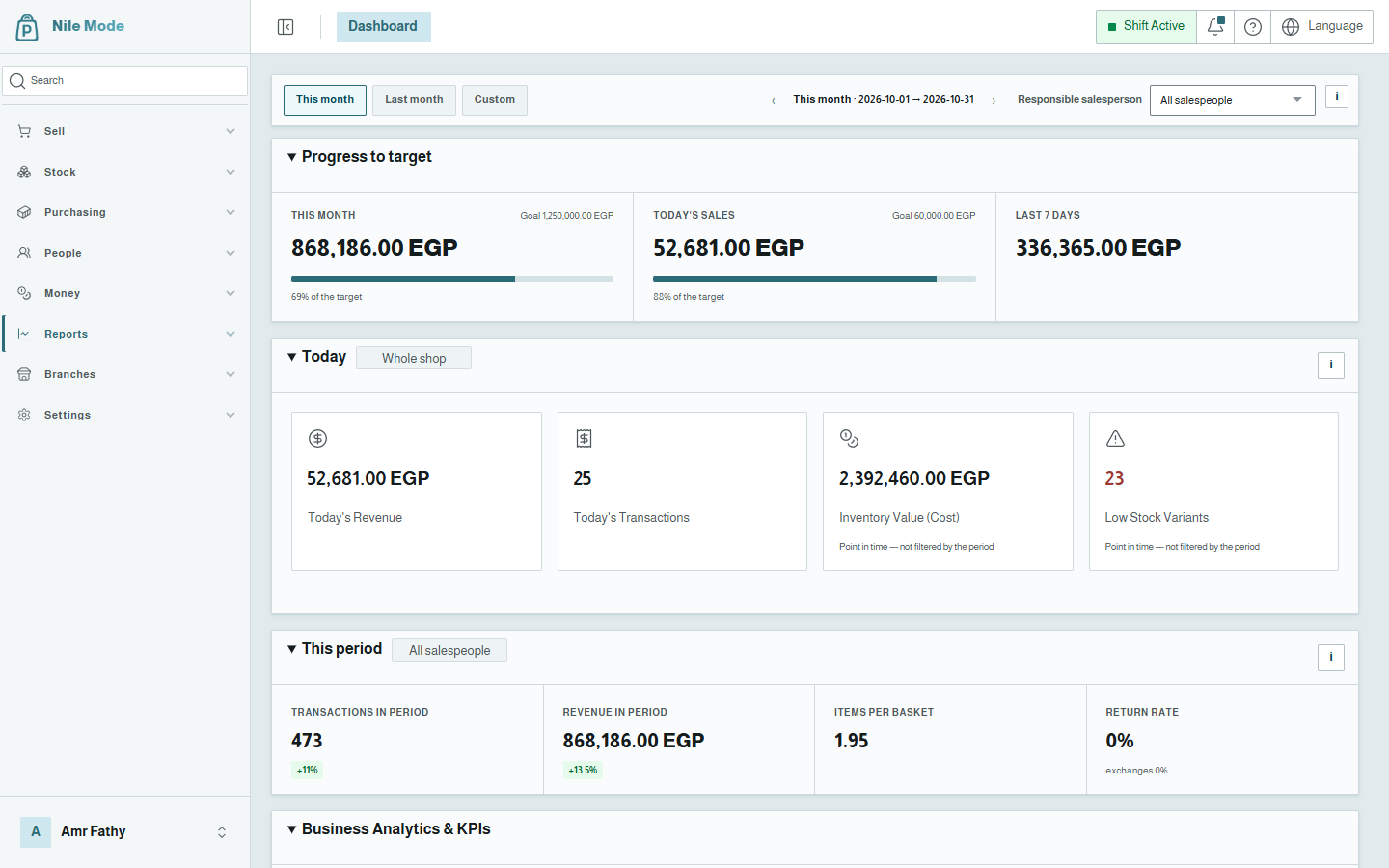The image size is (1389, 868).
Task: Click the Inventory Value (Cost) card
Action: (x=948, y=492)
